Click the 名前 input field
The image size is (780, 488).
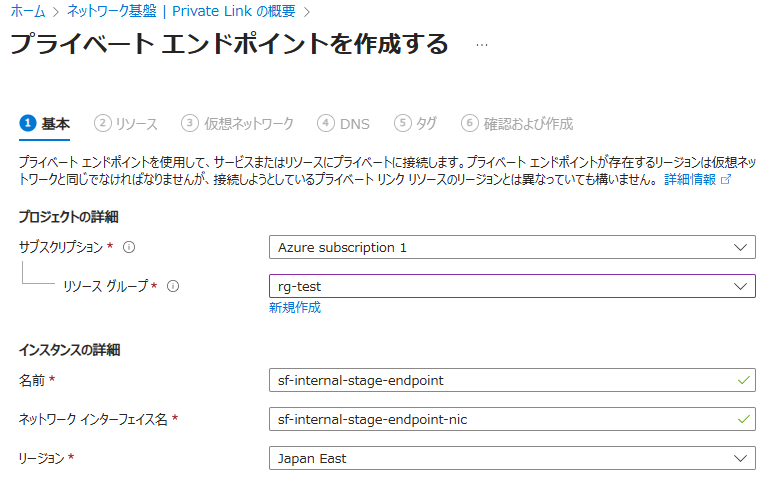pos(500,381)
